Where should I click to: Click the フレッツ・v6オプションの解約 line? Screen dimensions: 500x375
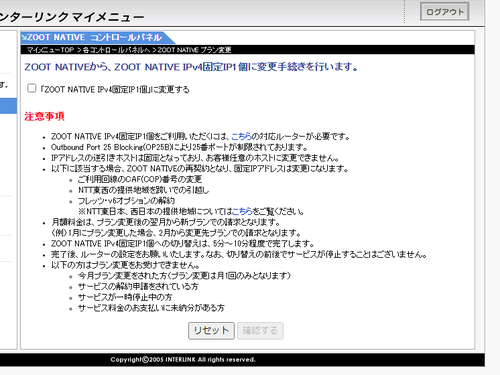[126, 201]
